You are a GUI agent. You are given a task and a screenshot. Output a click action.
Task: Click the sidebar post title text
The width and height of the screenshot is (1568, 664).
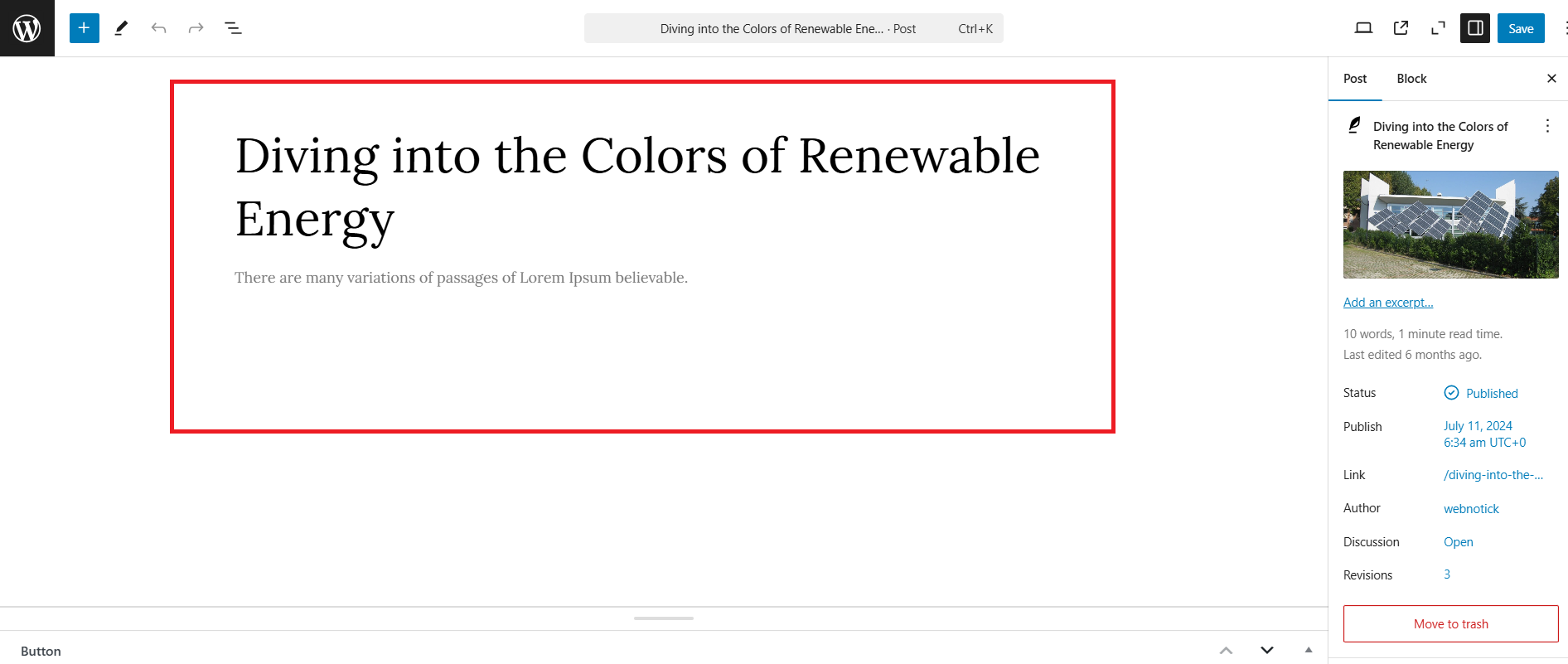[1440, 136]
